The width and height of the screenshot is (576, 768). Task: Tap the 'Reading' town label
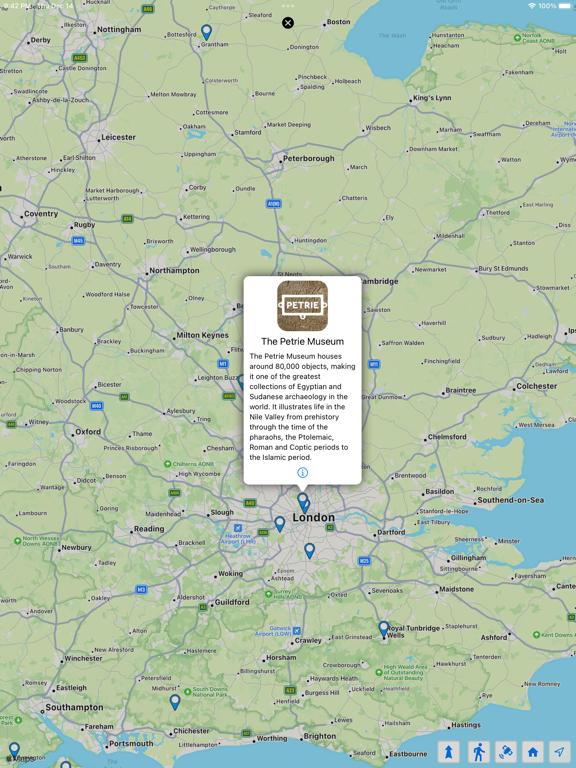[x=149, y=528]
